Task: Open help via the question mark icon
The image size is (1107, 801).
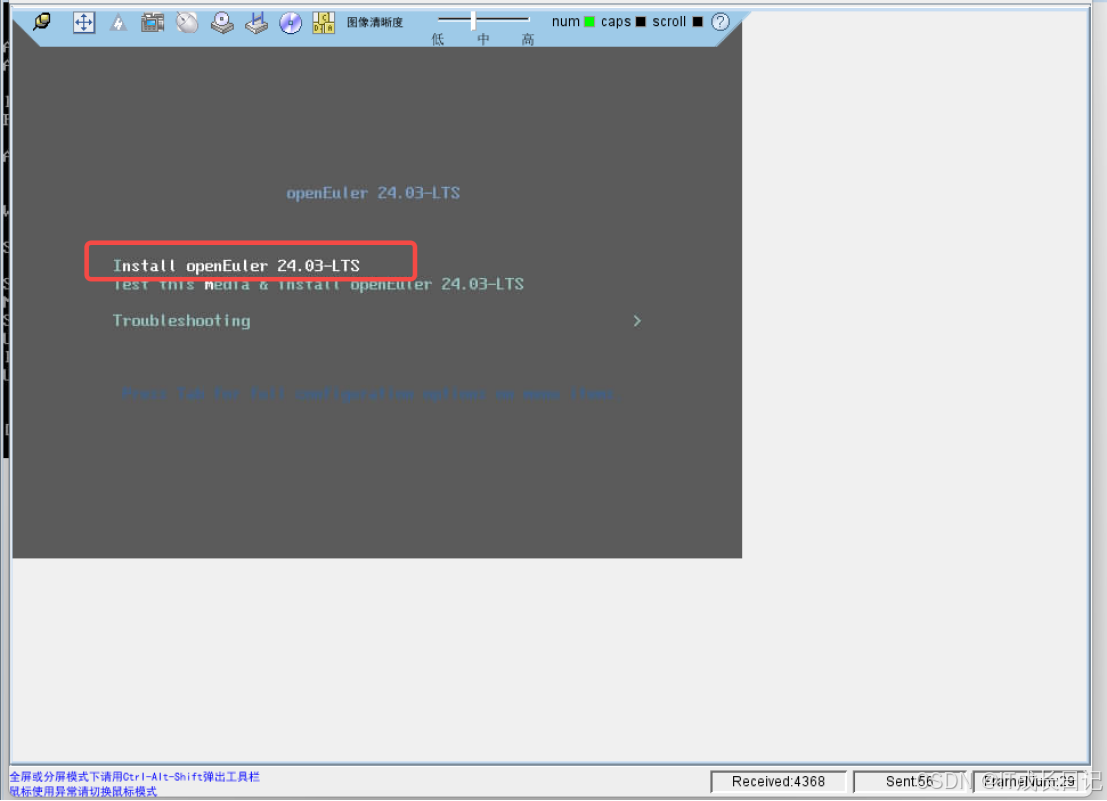Action: [720, 22]
